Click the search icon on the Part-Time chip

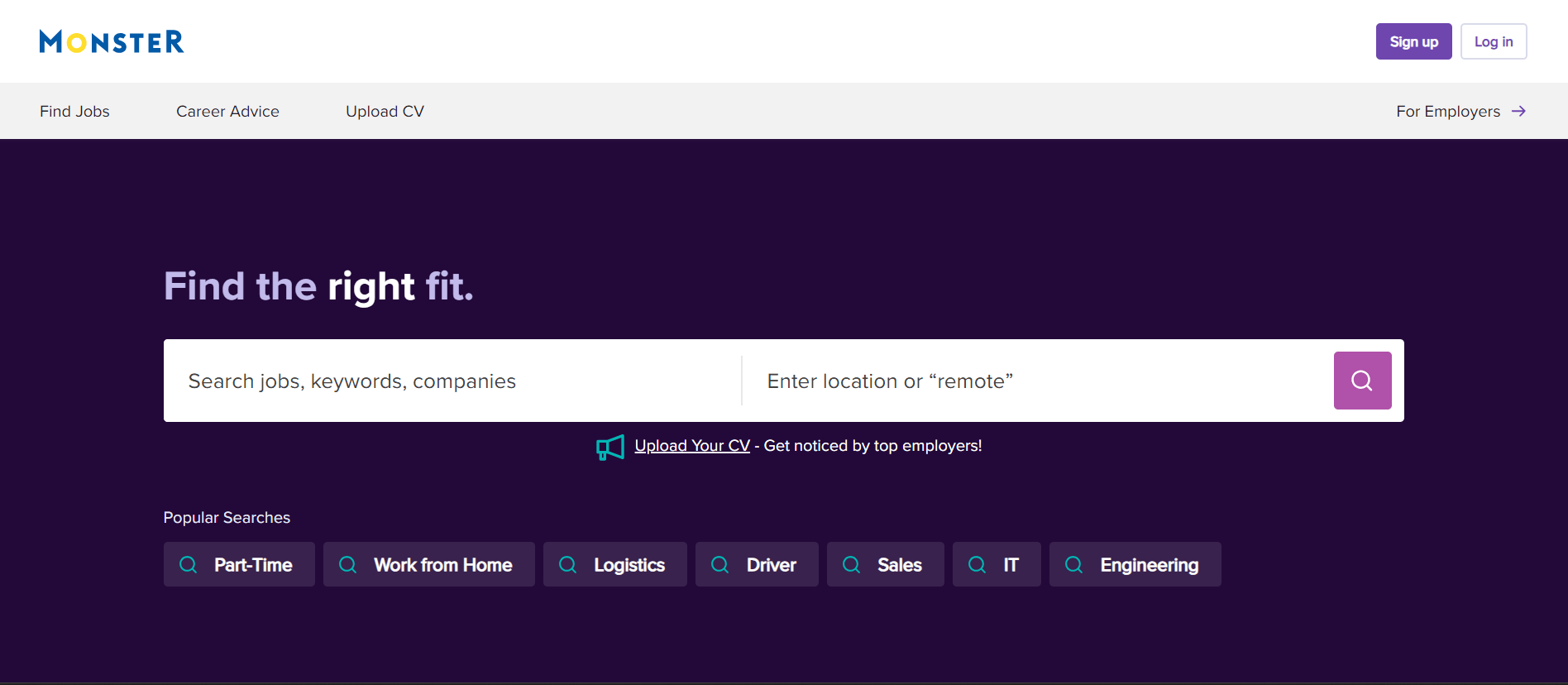point(189,564)
